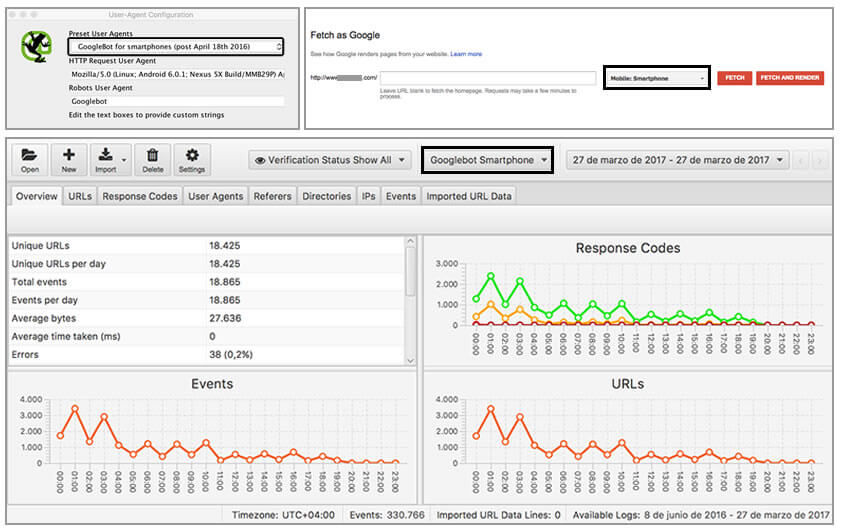Click the URLs chart title
842x532 pixels.
click(628, 384)
